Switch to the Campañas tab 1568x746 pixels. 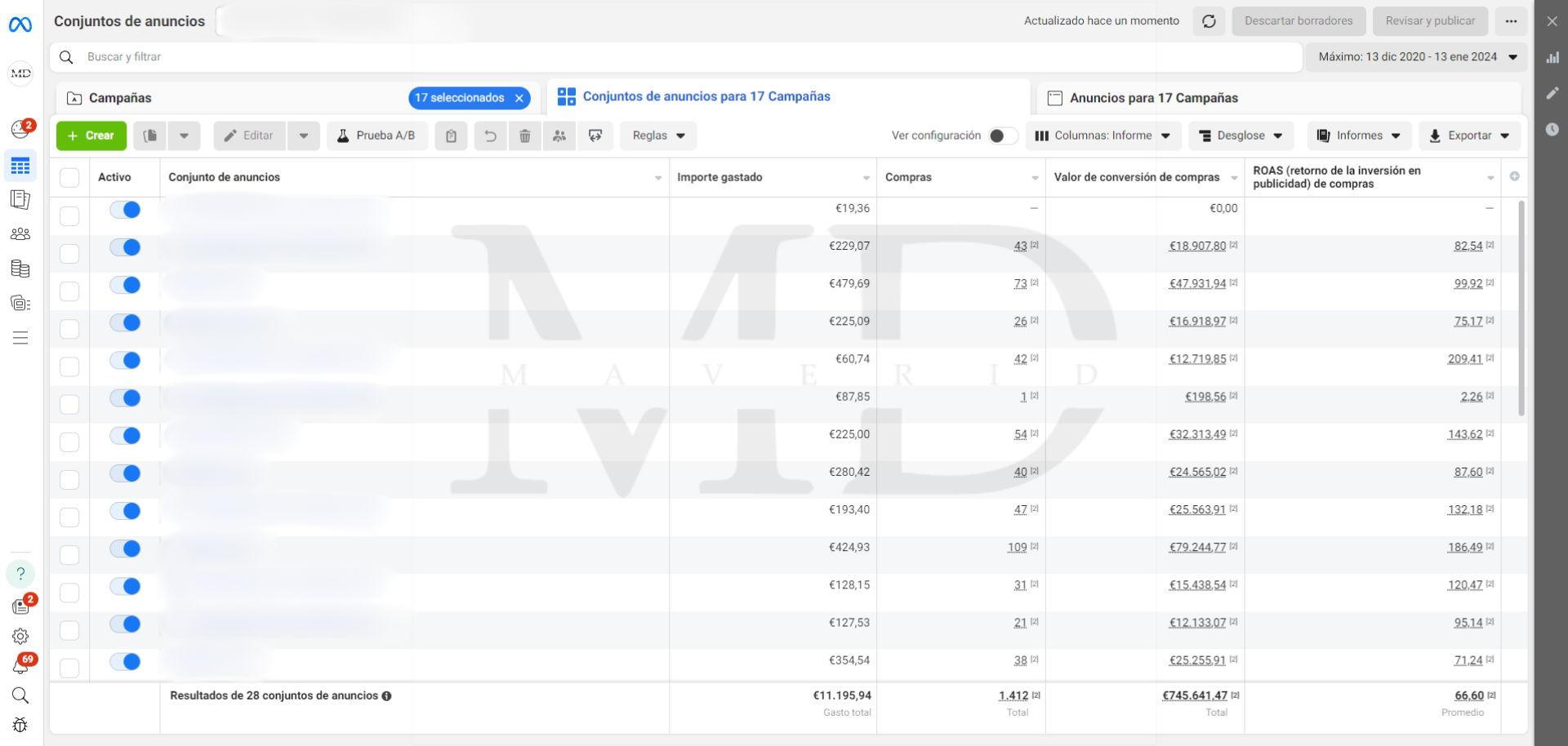[x=120, y=98]
